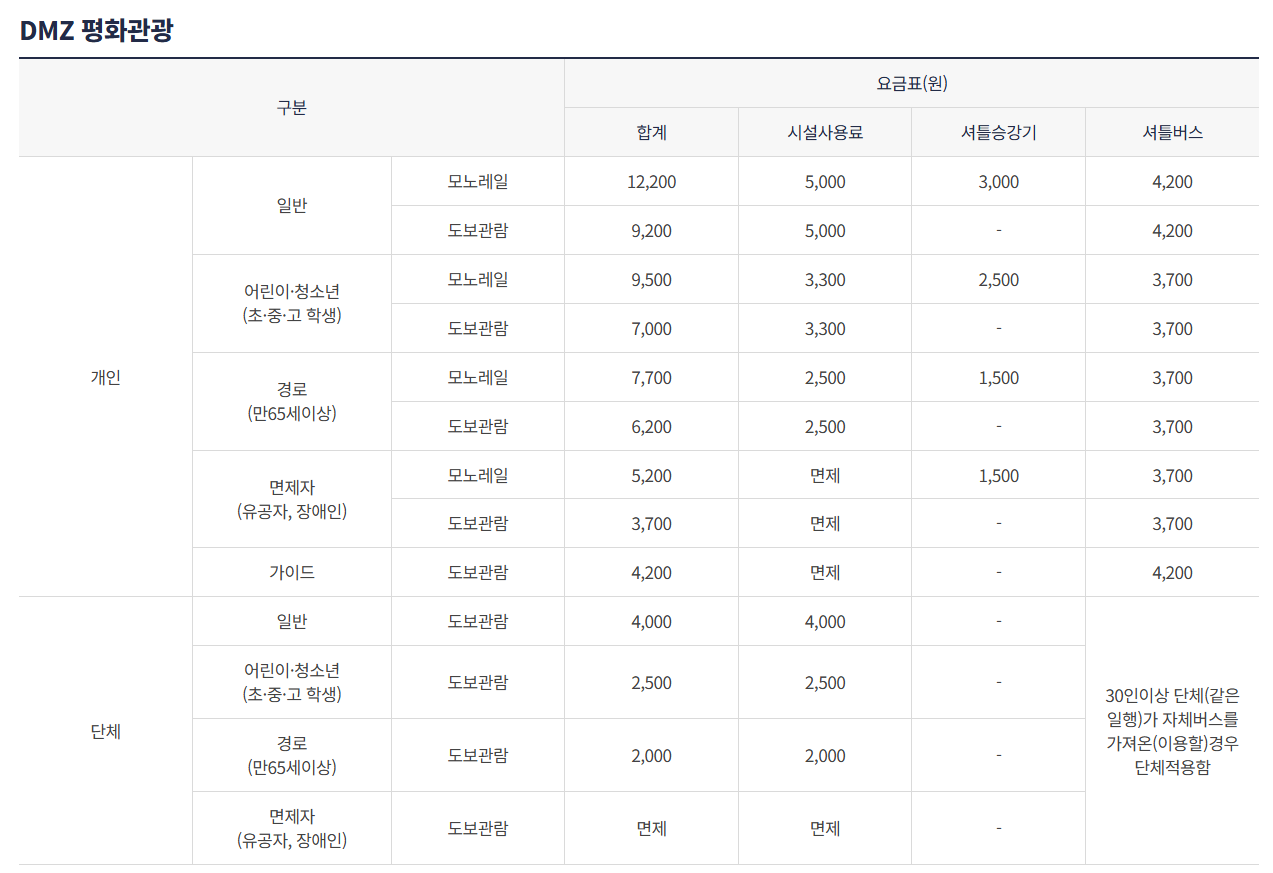Click 4,200 셔틀버스 in the 가이드 row
Image resolution: width=1273 pixels, height=873 pixels.
pos(1172,573)
